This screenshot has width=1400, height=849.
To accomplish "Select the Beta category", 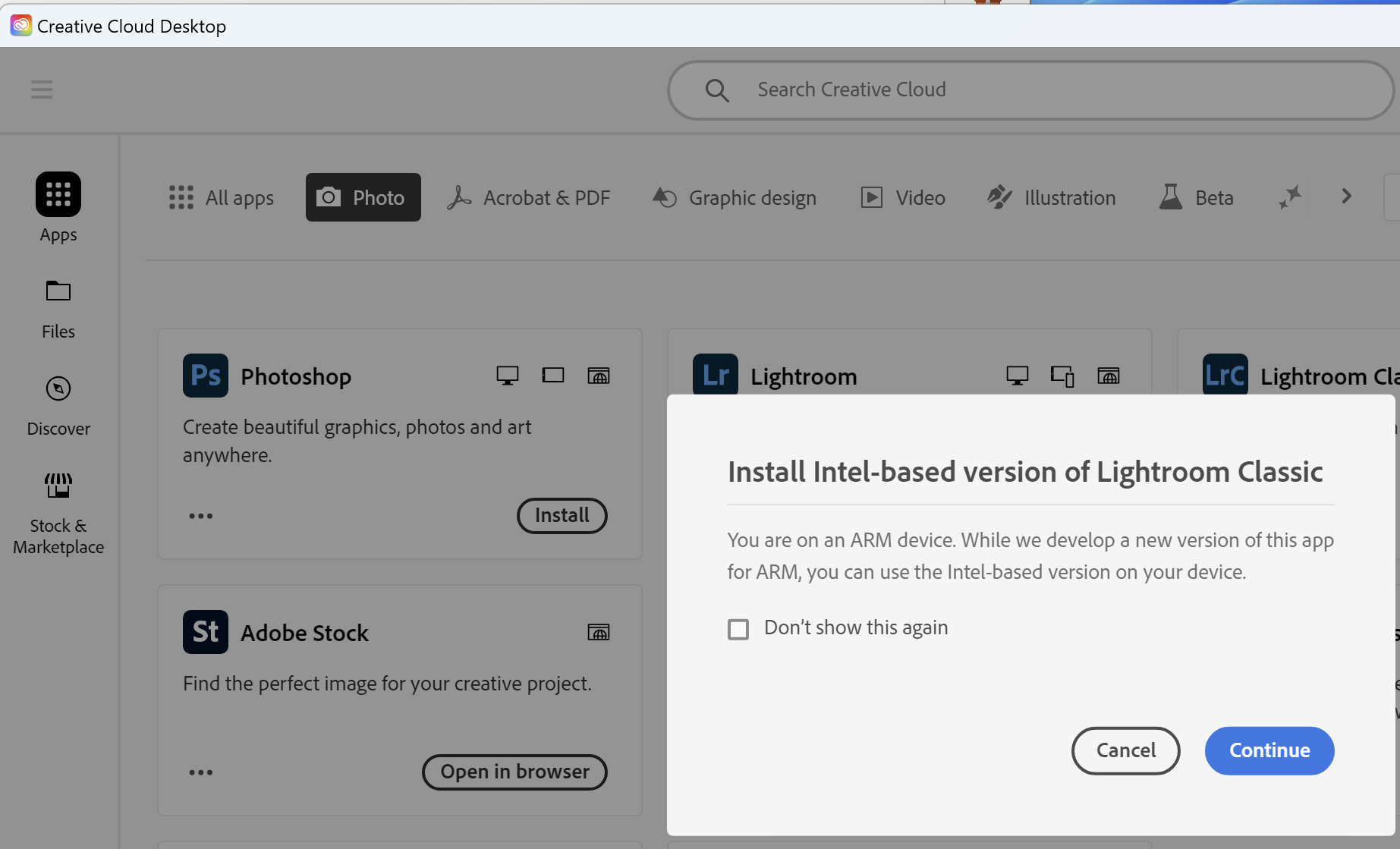I will 1196,197.
